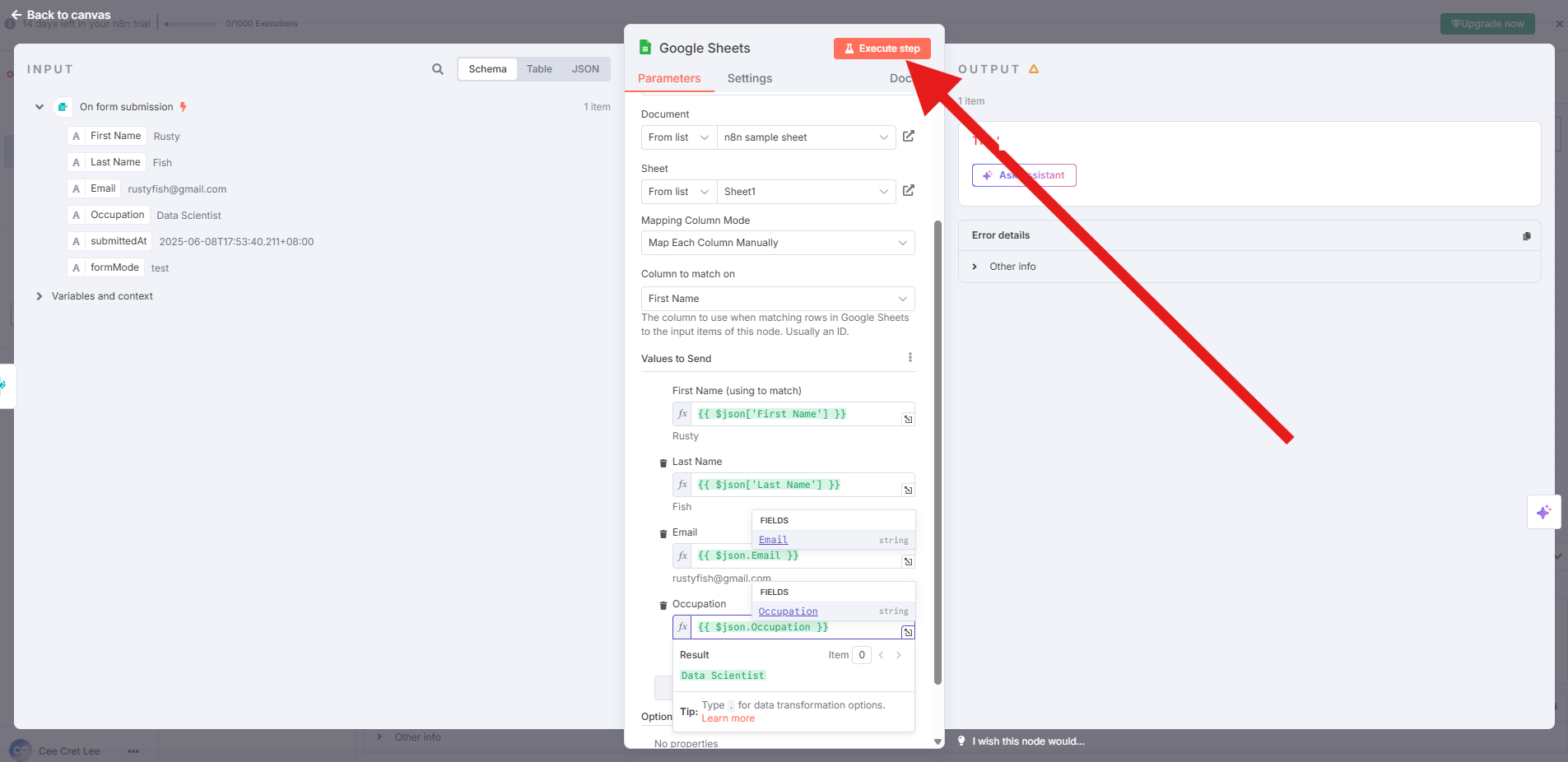
Task: Switch the Input panel to JSON view
Action: 585,69
